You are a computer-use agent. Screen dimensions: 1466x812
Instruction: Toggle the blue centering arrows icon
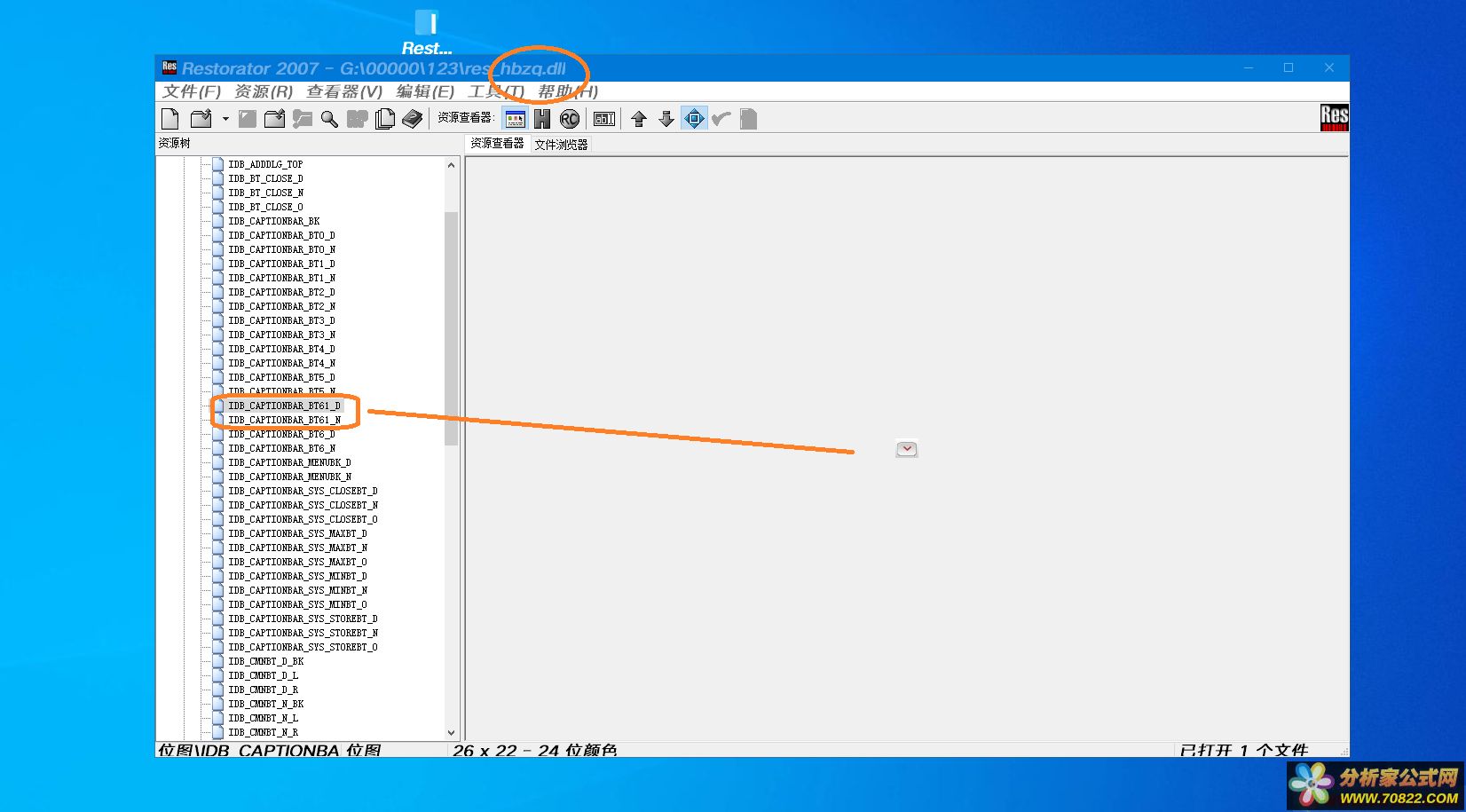coord(694,119)
